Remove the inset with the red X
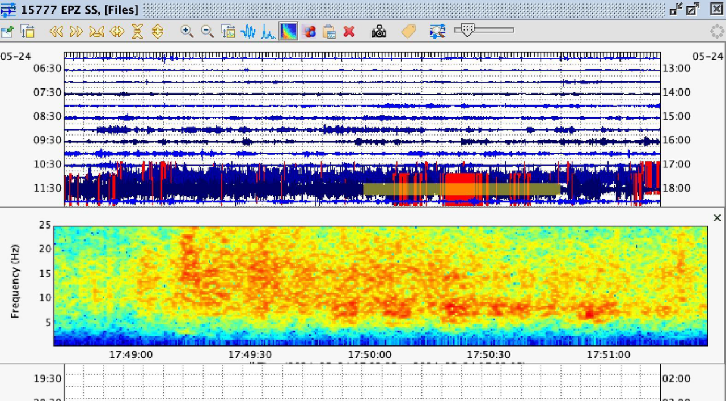Screen dimensions: 726x402 click(x=349, y=31)
